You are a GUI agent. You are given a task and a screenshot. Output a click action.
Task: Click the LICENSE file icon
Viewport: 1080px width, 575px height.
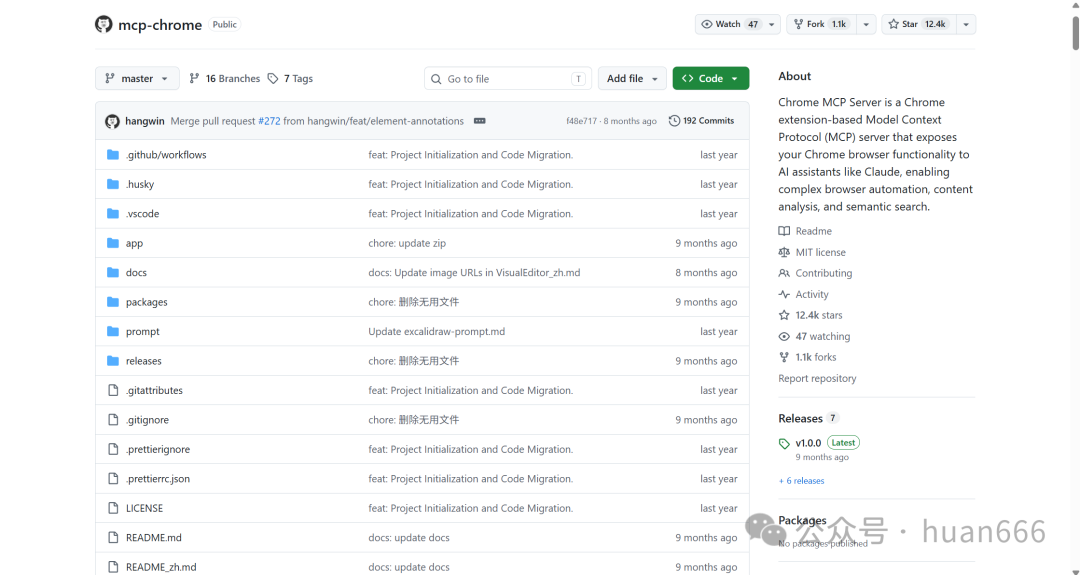pyautogui.click(x=113, y=508)
